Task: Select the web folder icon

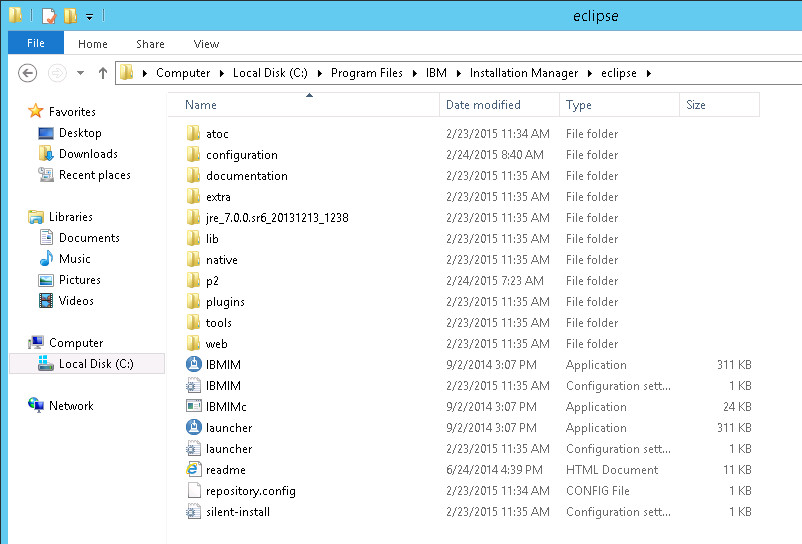Action: click(x=193, y=343)
